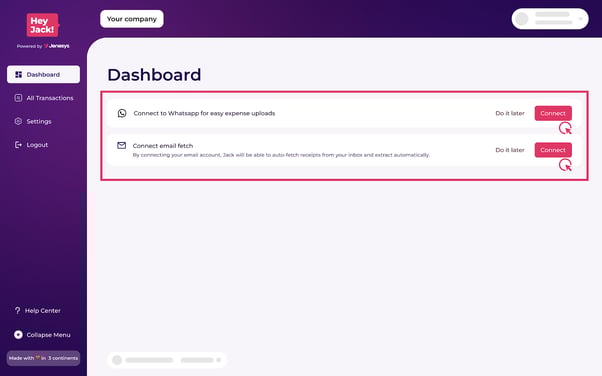Viewport: 602px width, 376px height.
Task: Click the Made with love in 3 continents badge
Action: (43, 358)
